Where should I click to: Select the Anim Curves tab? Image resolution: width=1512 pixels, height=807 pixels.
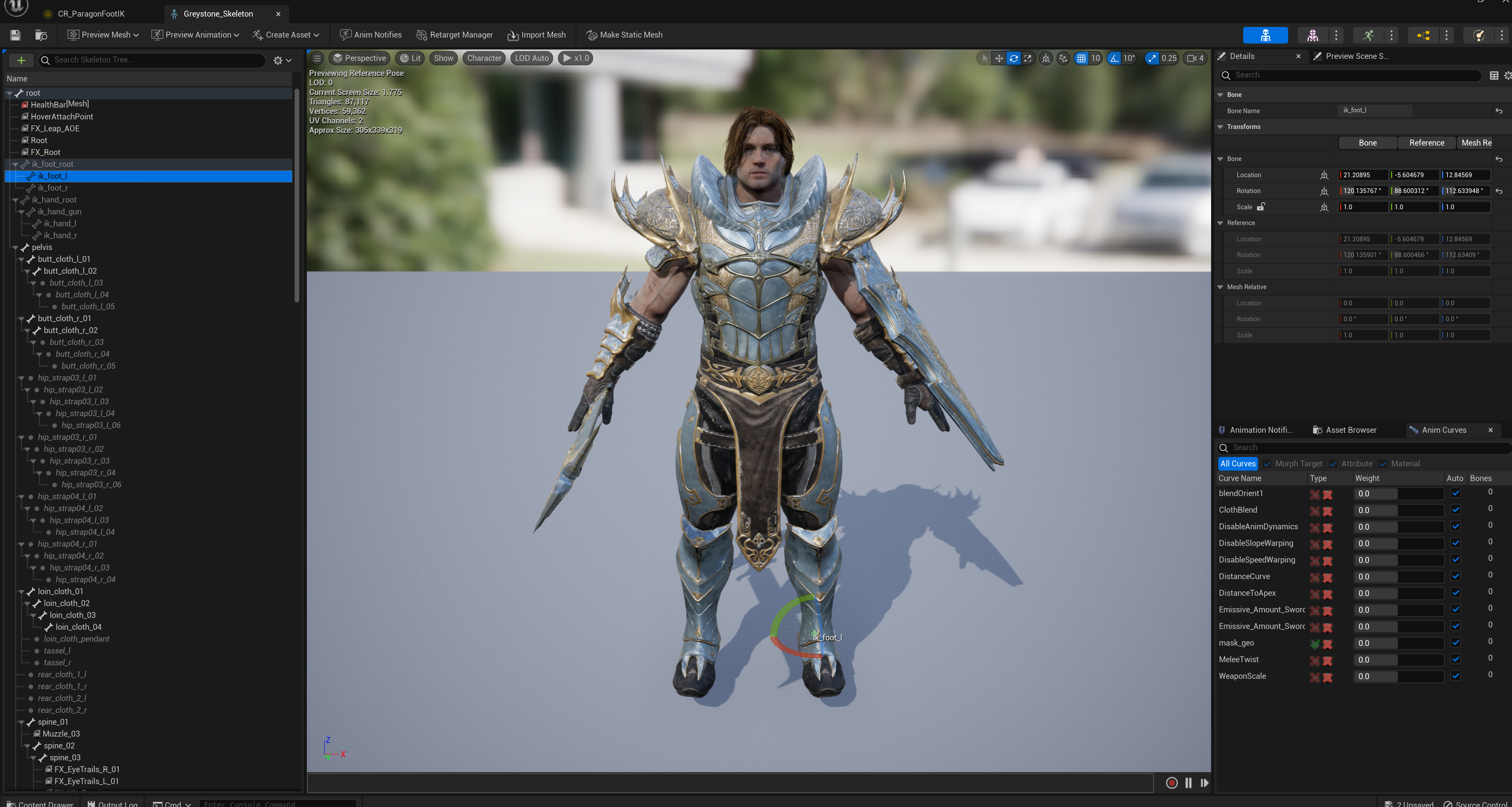[x=1444, y=430]
